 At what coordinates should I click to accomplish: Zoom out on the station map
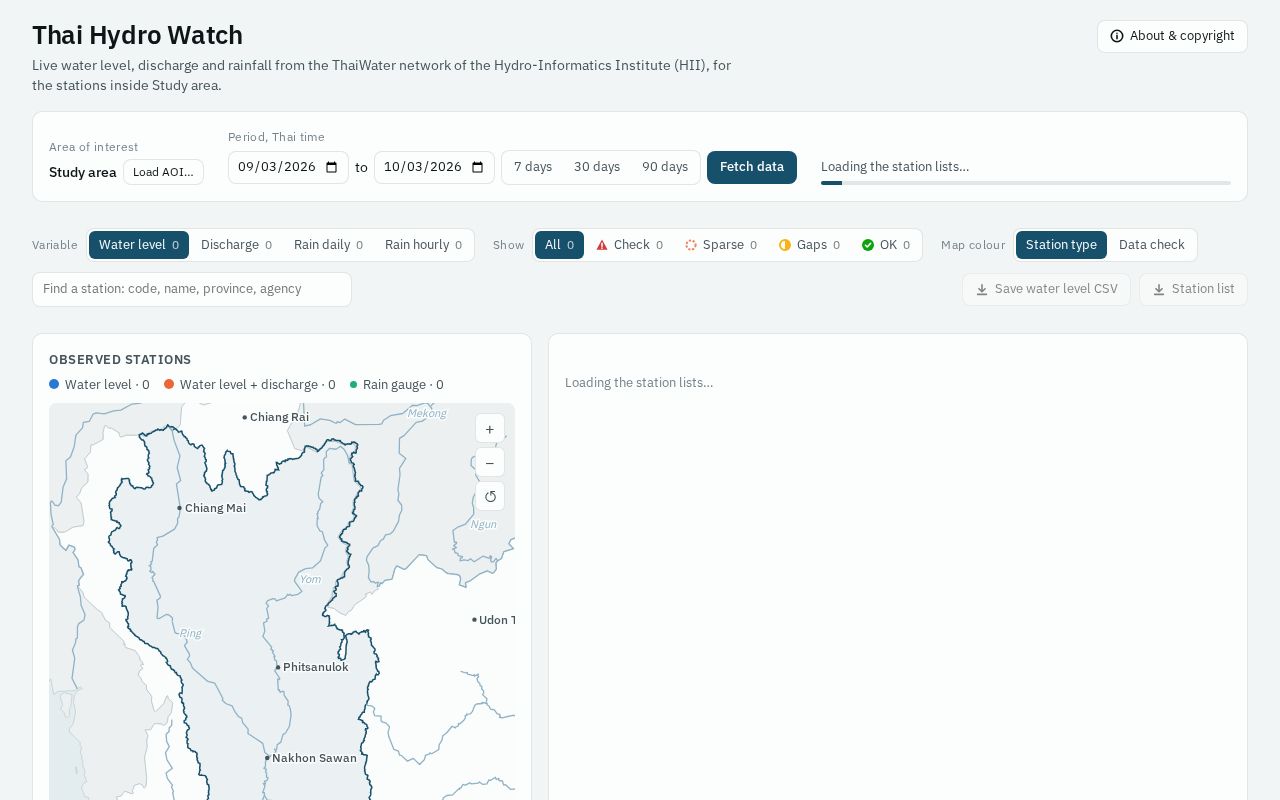(x=490, y=463)
